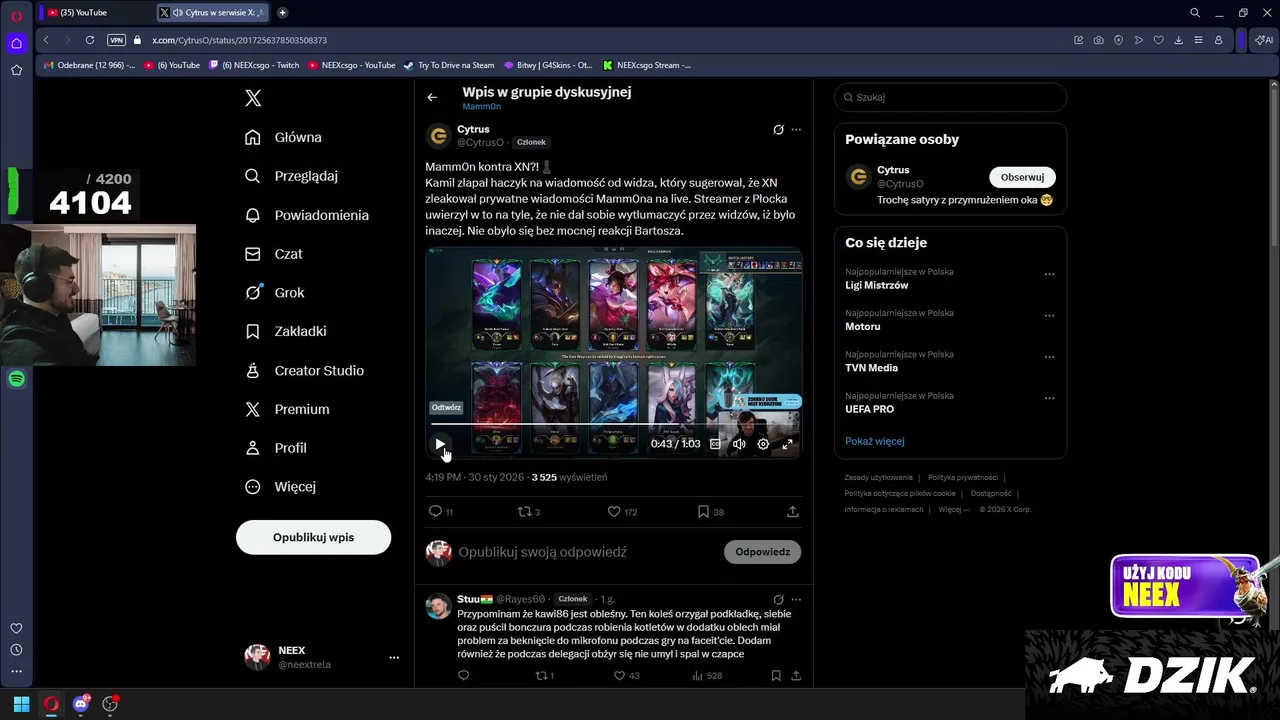Image resolution: width=1280 pixels, height=720 pixels.
Task: Click the X logo home icon
Action: [x=253, y=98]
